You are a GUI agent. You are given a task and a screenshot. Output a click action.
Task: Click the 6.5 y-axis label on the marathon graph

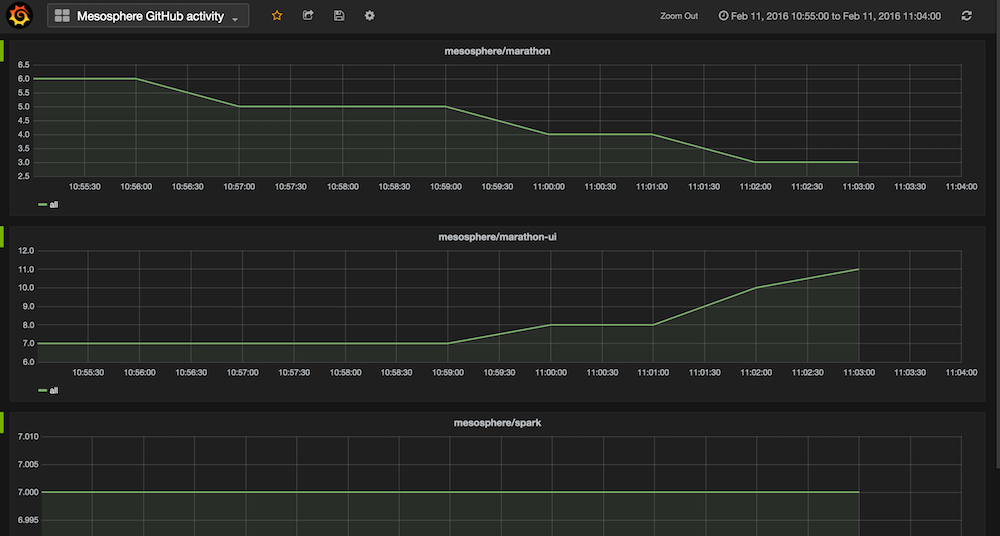pyautogui.click(x=24, y=64)
